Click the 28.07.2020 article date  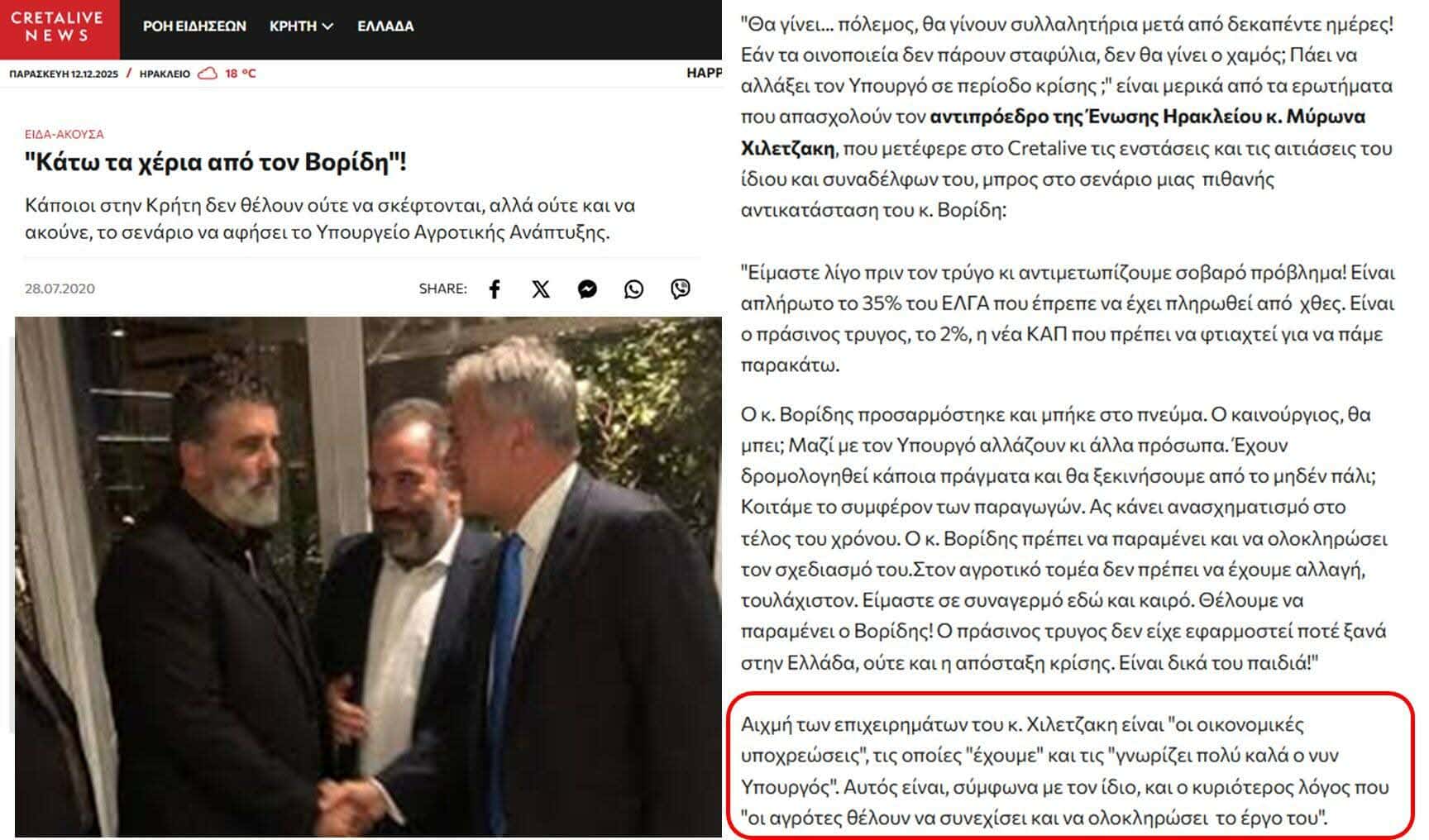(x=60, y=289)
